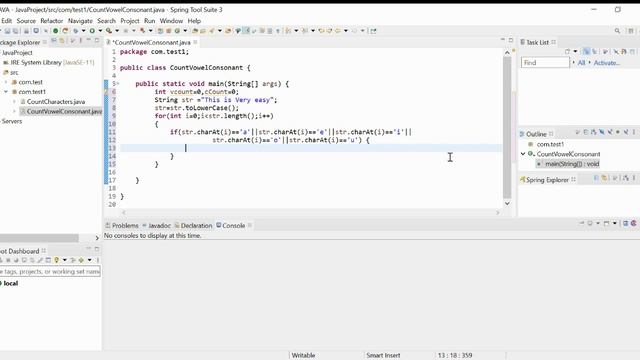The image size is (640, 360).
Task: Open the External Tools dropdown arrow
Action: point(117,31)
